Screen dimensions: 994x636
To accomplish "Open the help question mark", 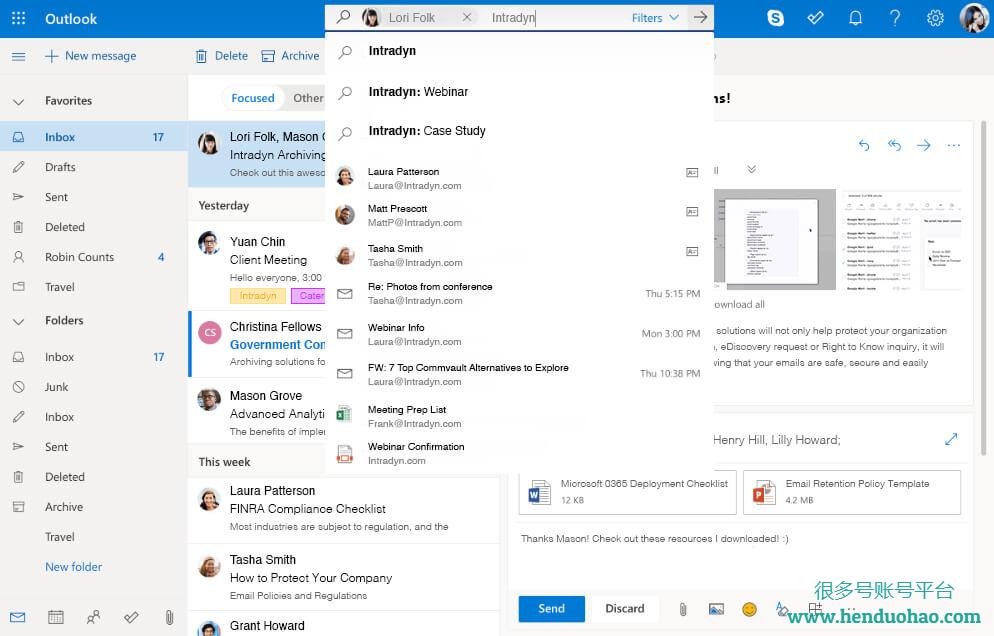I will pyautogui.click(x=894, y=18).
